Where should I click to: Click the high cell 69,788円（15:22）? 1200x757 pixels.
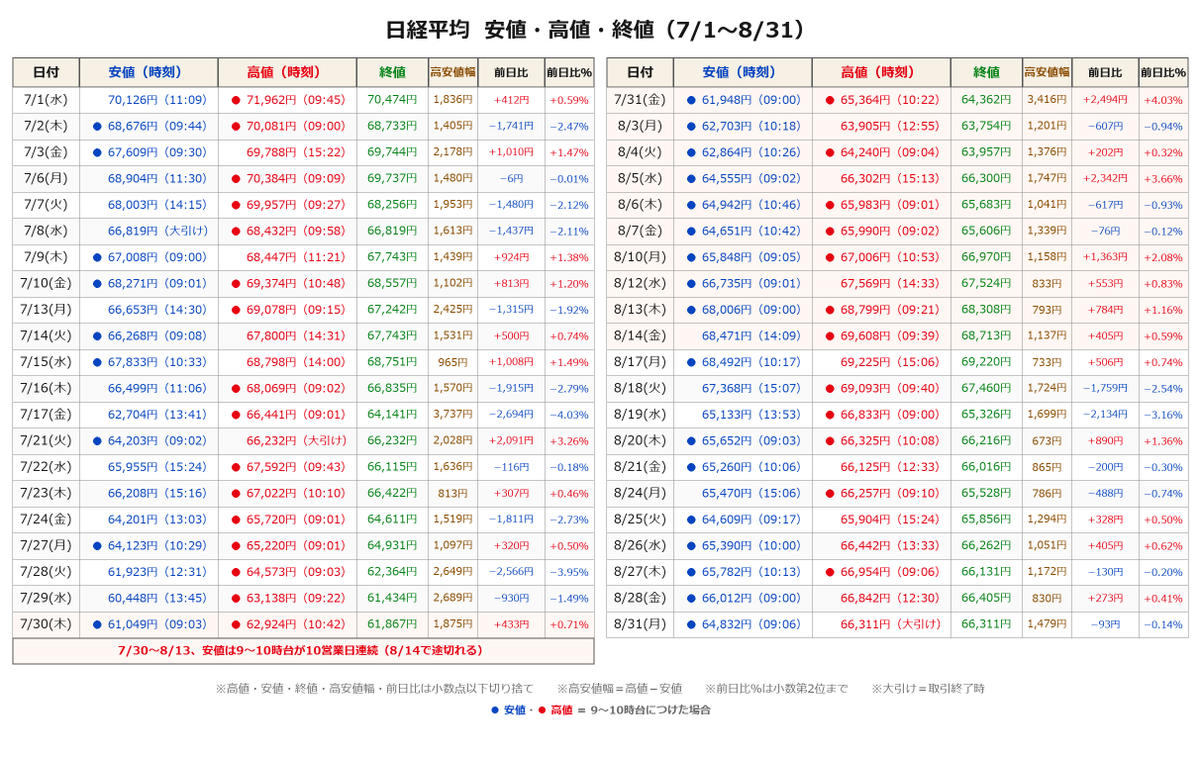point(296,152)
